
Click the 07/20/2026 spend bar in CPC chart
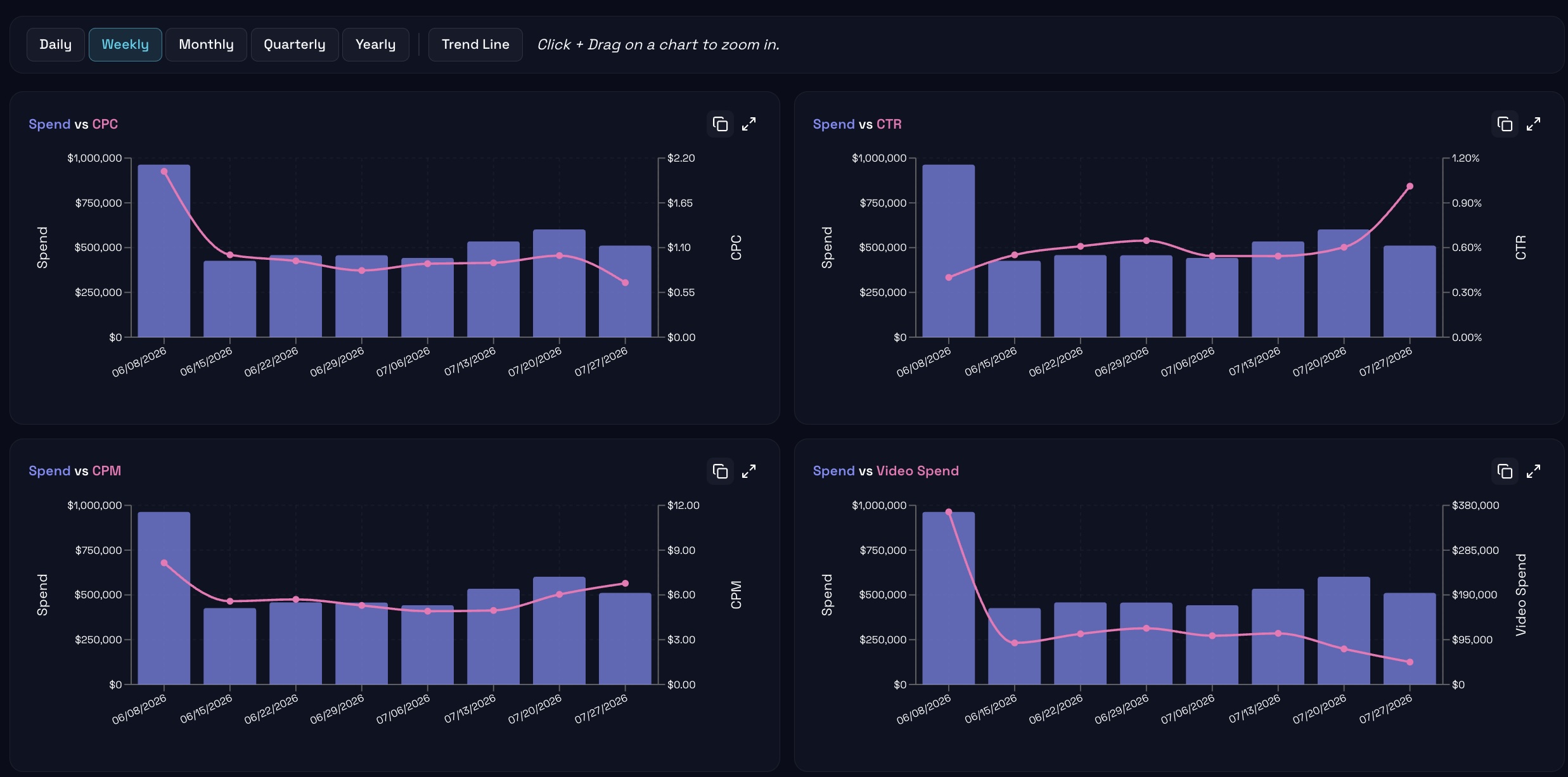pyautogui.click(x=559, y=283)
